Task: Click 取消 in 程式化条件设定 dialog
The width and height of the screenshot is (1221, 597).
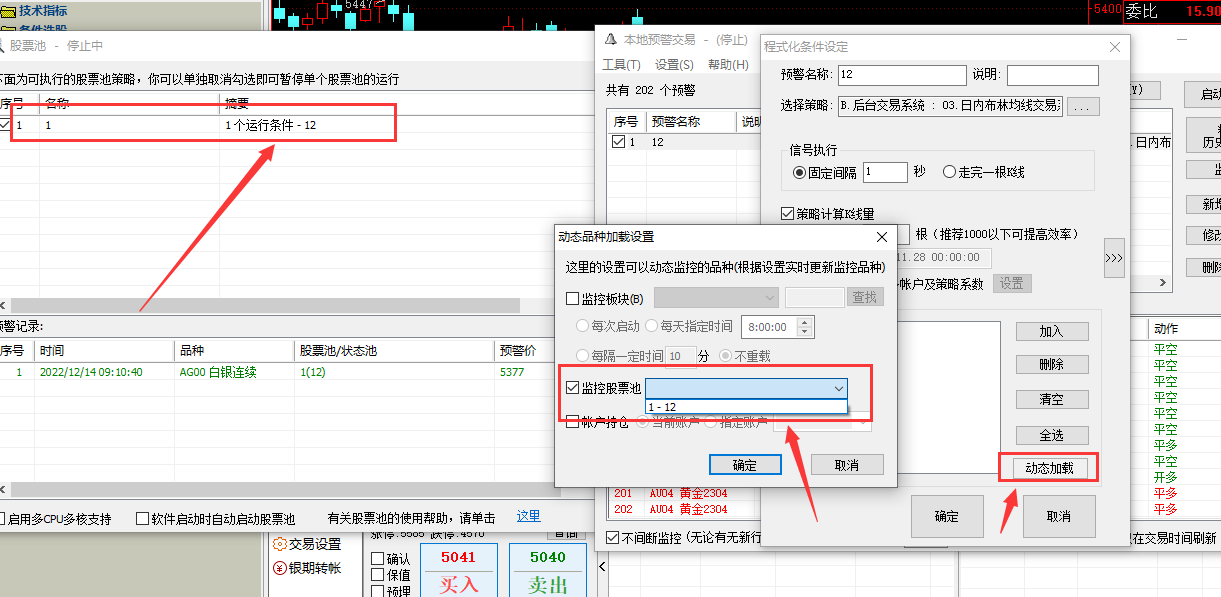Action: [x=1059, y=517]
